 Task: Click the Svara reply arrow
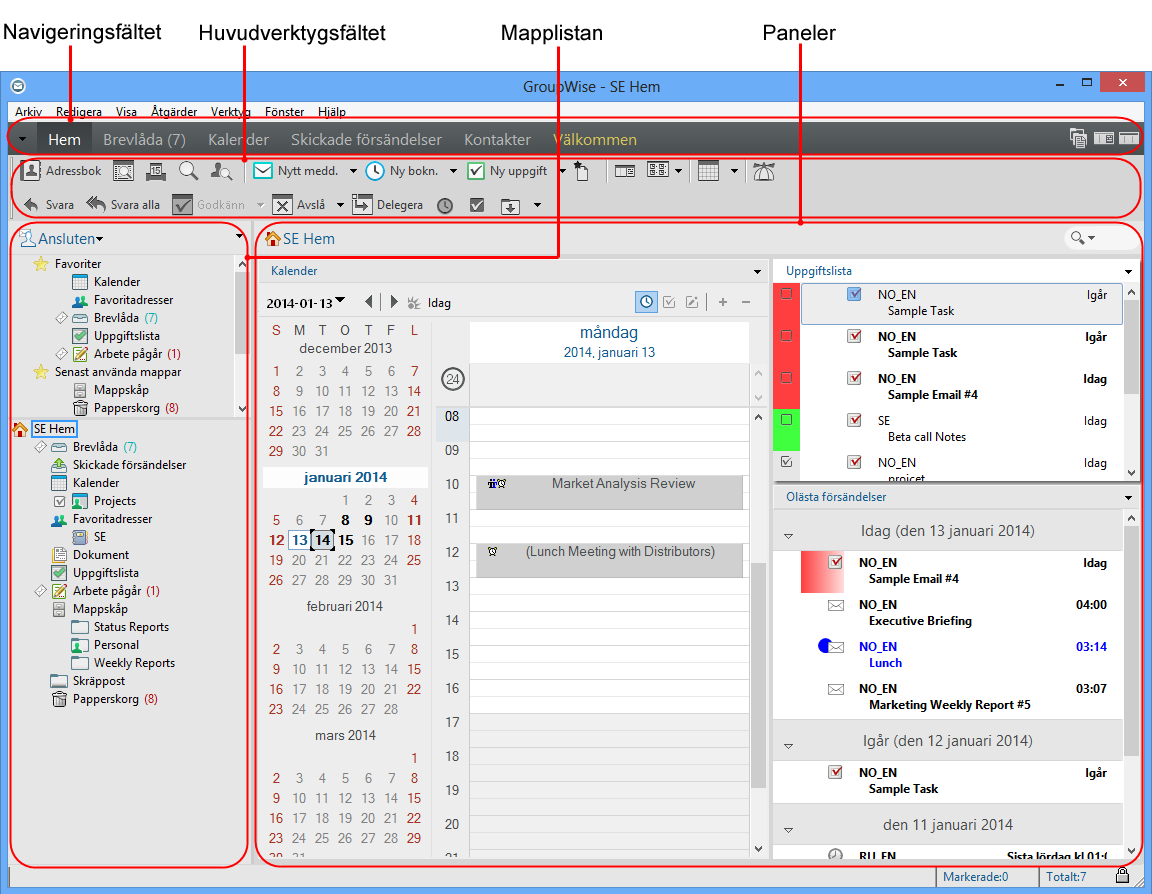pos(48,205)
